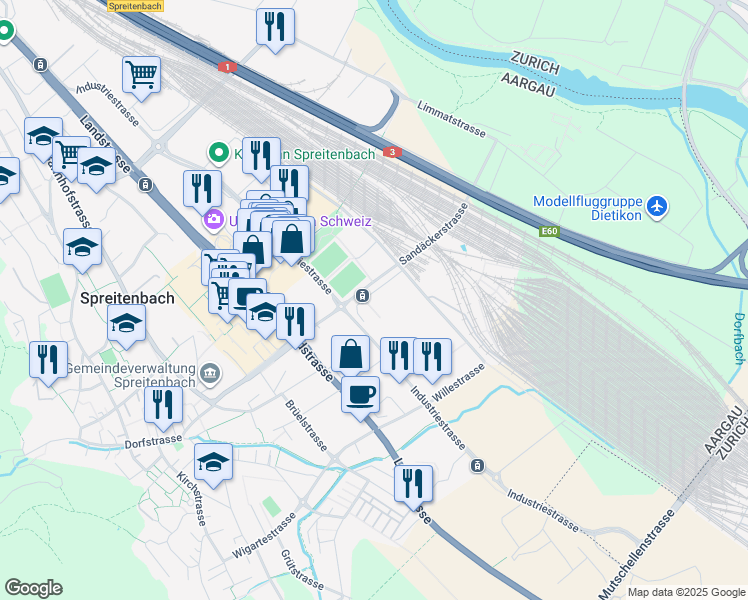Open the green pin beside Spreitenbach label
Viewport: 748px width, 600px height.
(x=218, y=154)
